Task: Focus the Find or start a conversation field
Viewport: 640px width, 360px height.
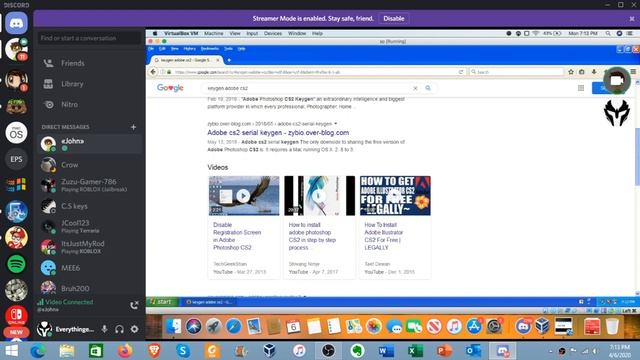Action: tap(89, 38)
